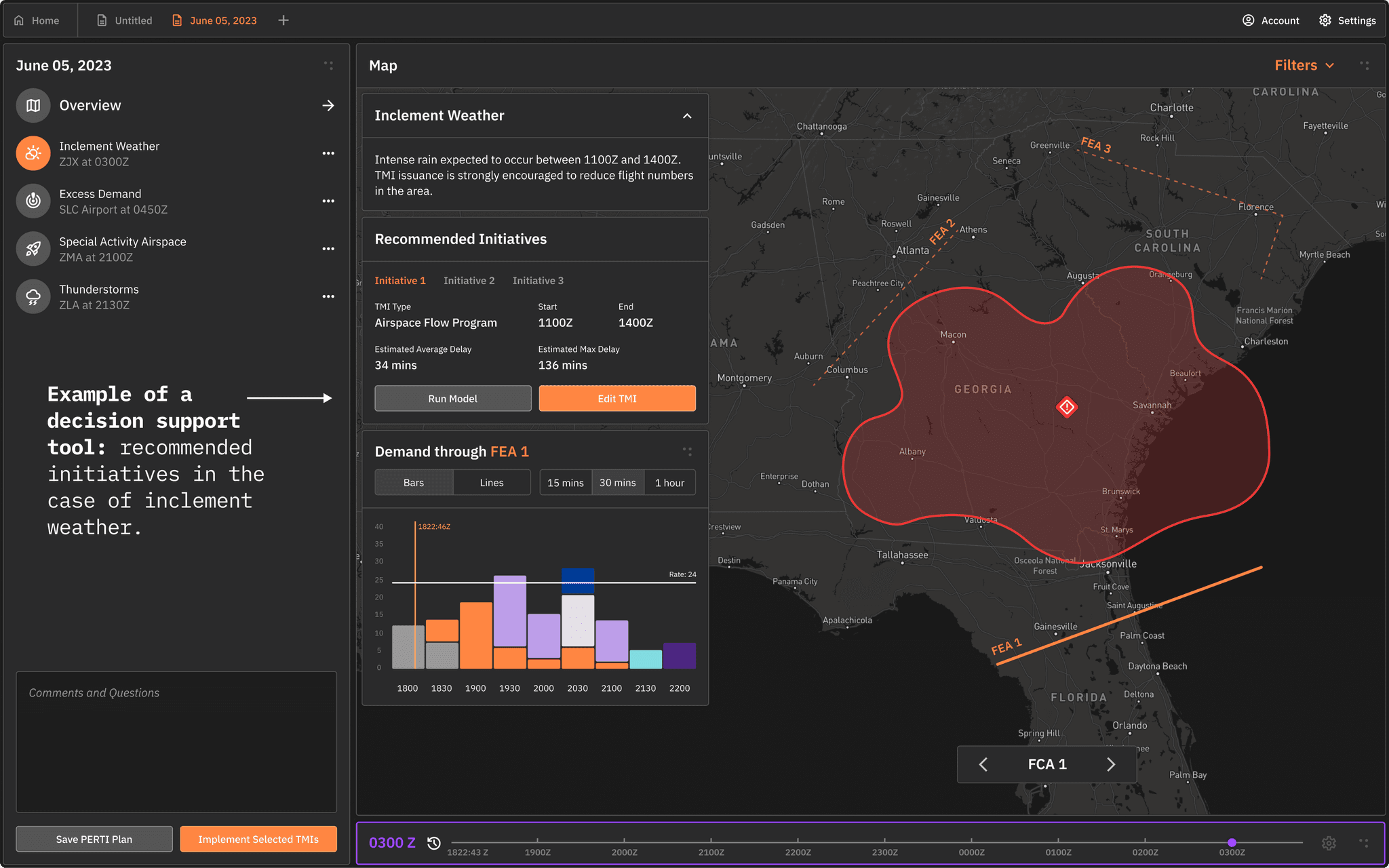Click the Thunderstorms cloud icon
The width and height of the screenshot is (1389, 868).
pyautogui.click(x=33, y=296)
